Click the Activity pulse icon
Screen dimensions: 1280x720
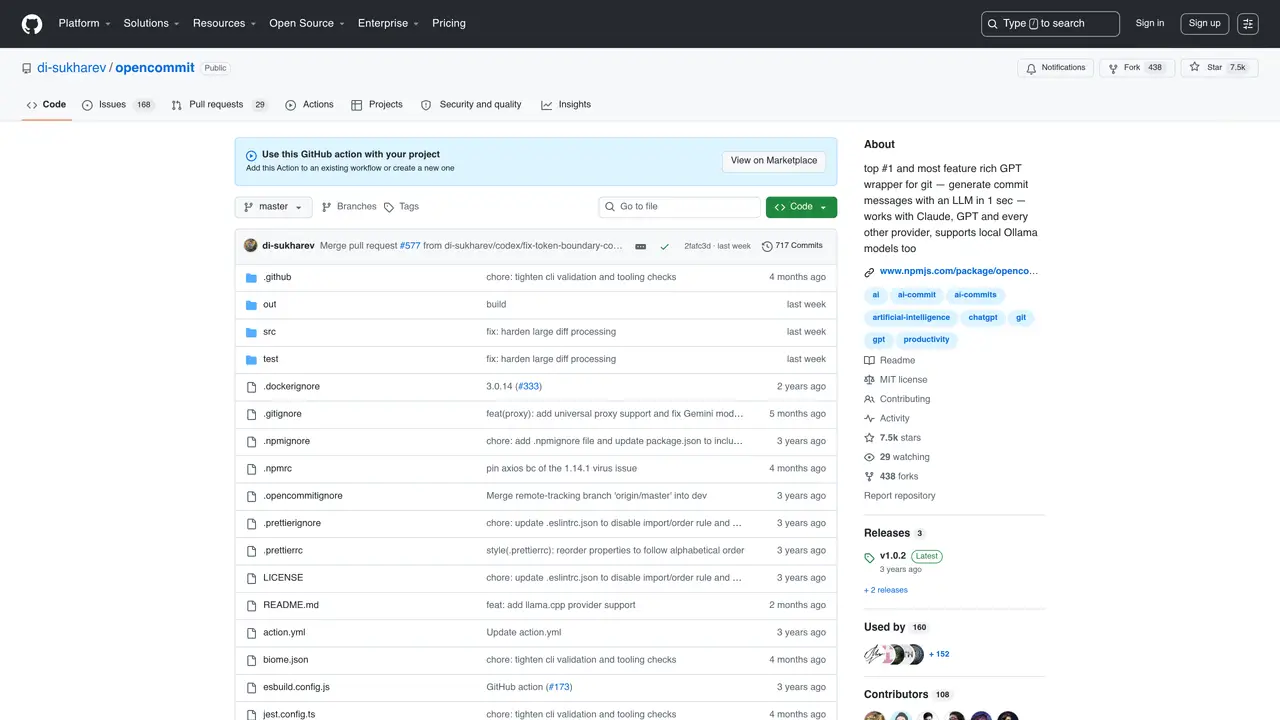pyautogui.click(x=870, y=418)
